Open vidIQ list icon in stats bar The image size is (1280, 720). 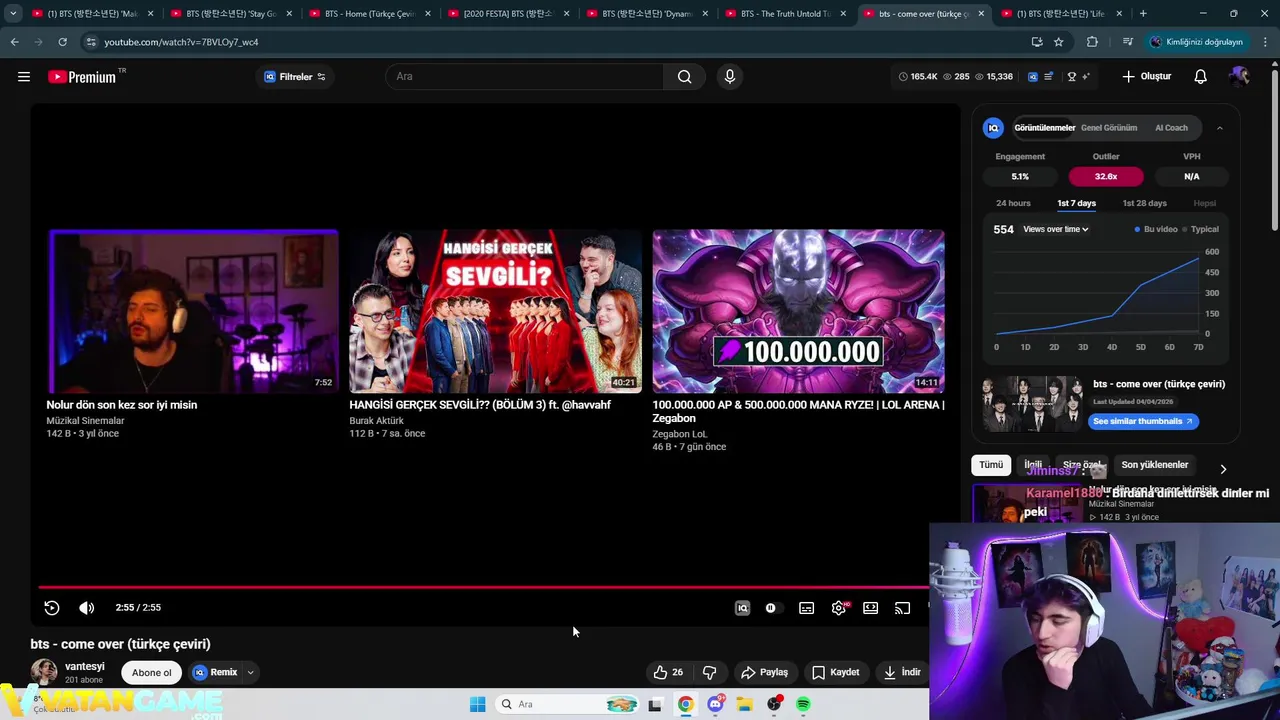coord(1048,77)
